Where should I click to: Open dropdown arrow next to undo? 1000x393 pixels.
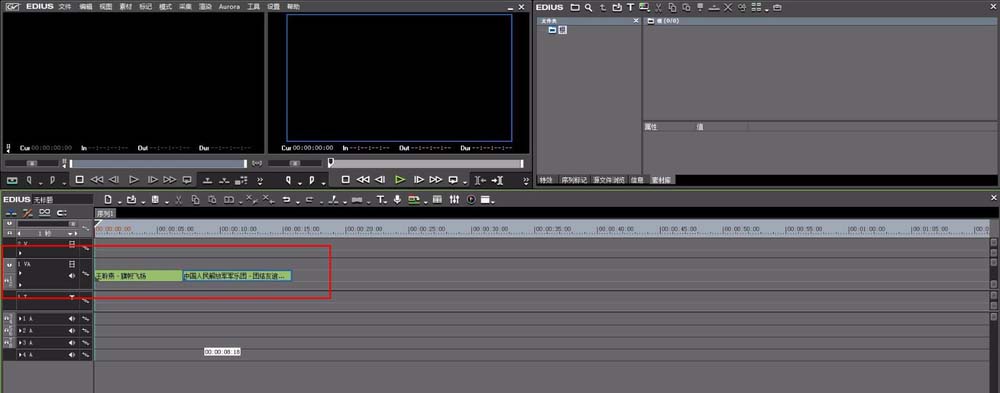pyautogui.click(x=297, y=202)
